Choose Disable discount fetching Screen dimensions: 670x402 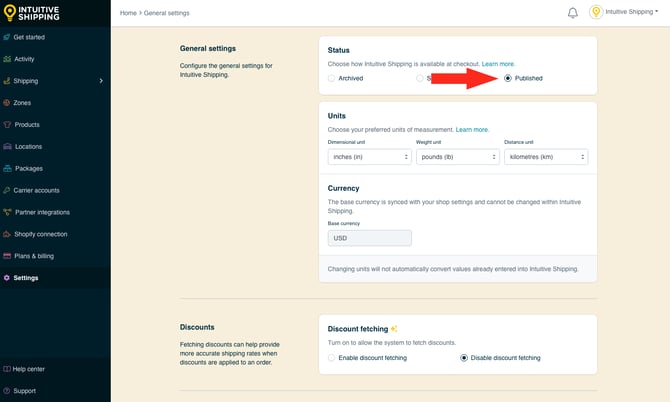click(x=464, y=358)
